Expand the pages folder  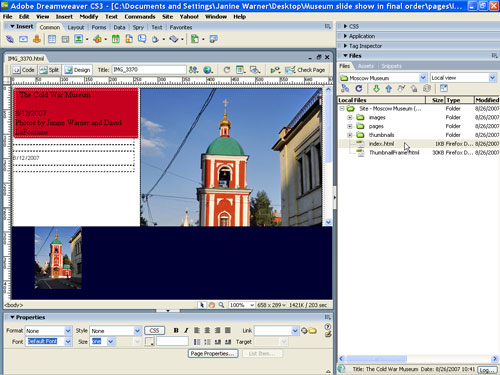[350, 126]
